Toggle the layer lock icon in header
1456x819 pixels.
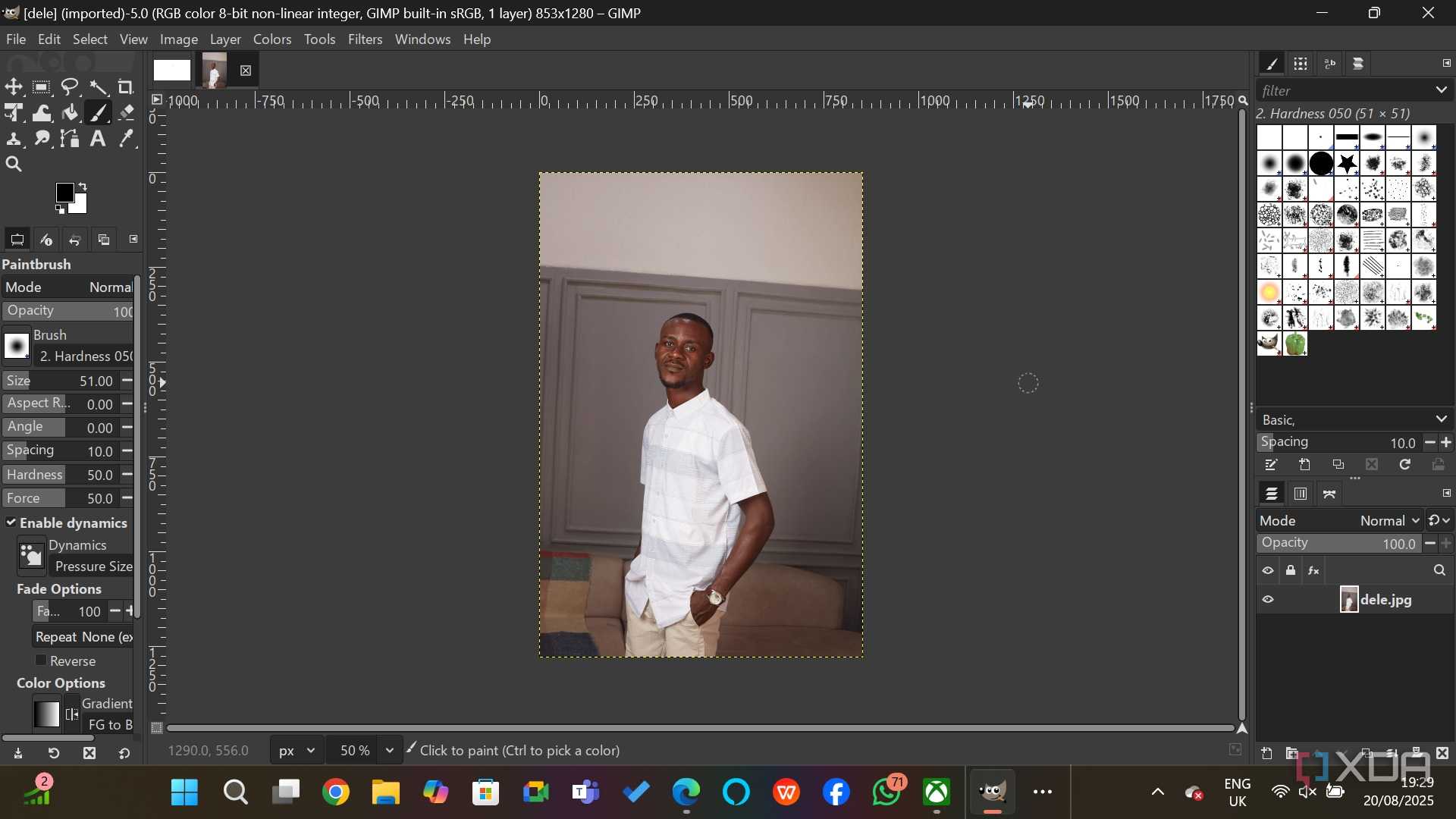(x=1291, y=570)
